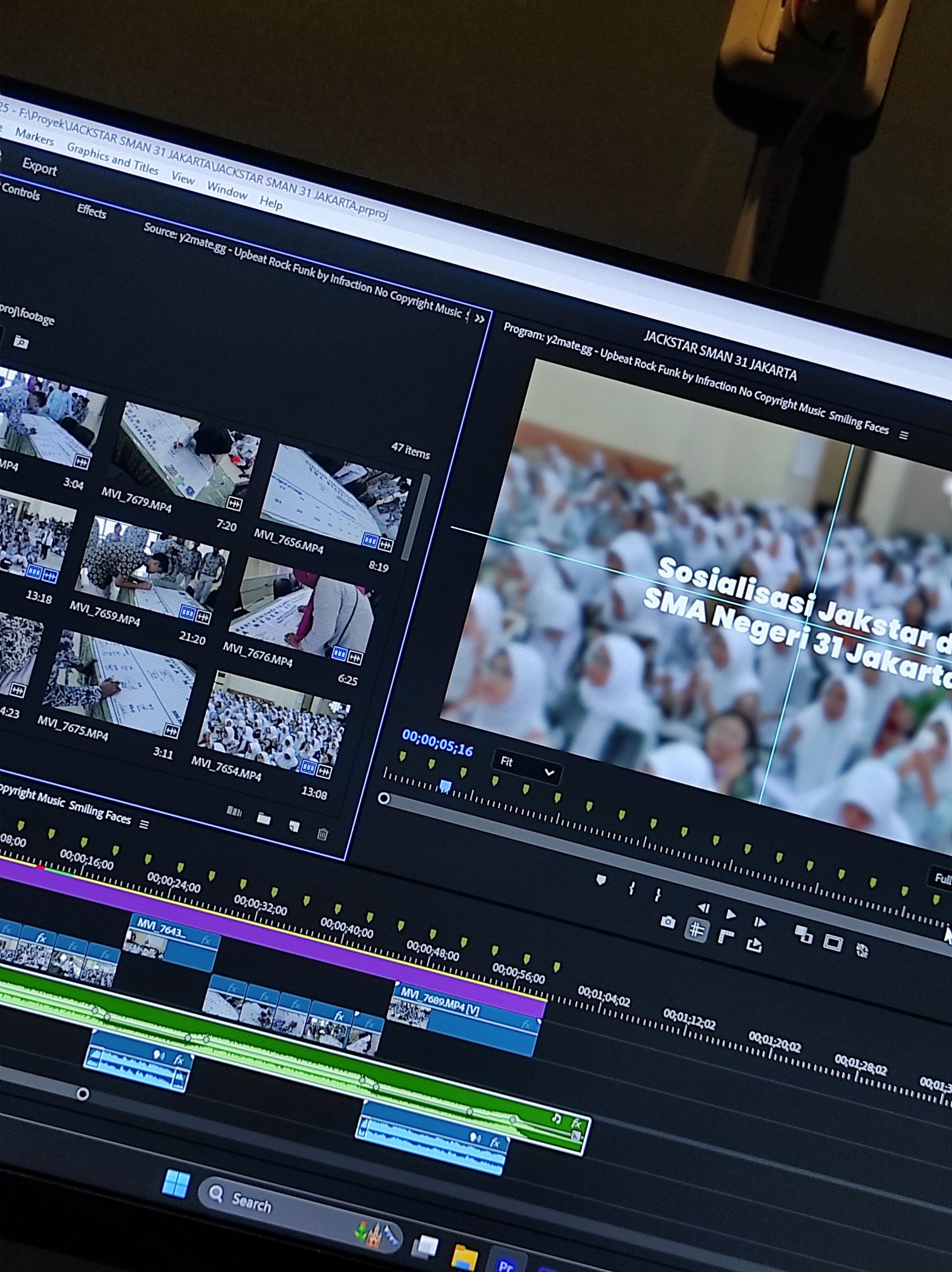This screenshot has height=1272, width=952.
Task: Click the Export Frame camera icon
Action: tap(667, 922)
